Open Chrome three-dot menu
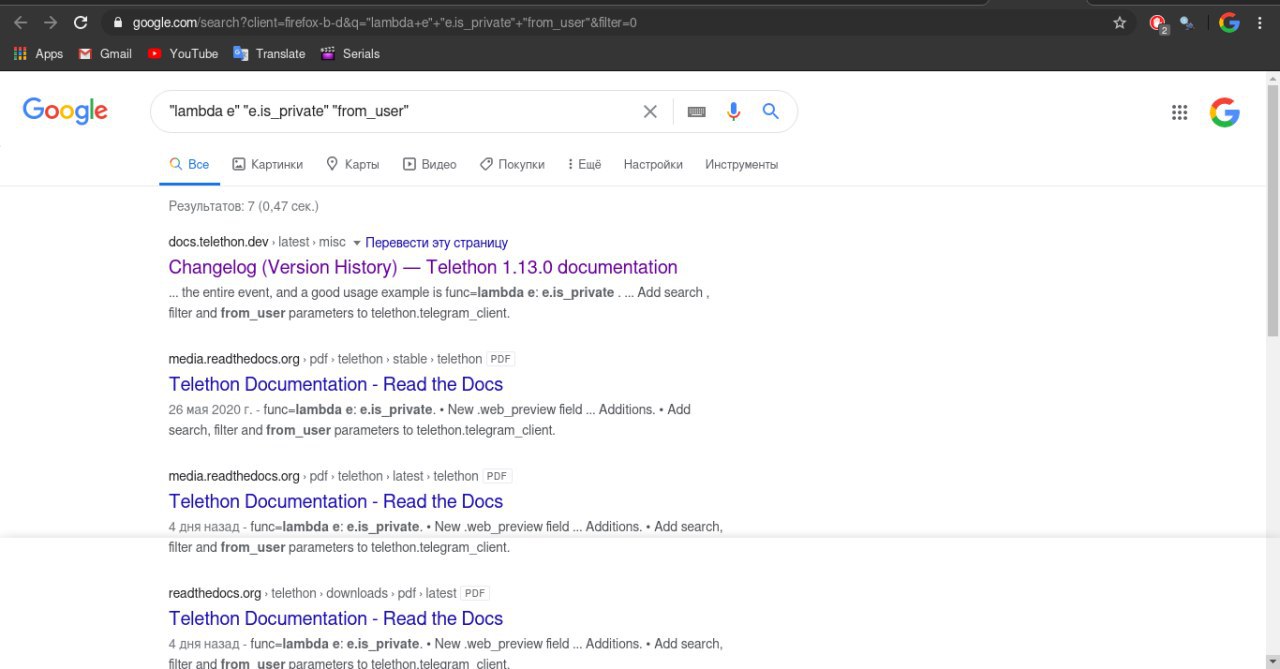This screenshot has width=1280, height=669. [1260, 22]
